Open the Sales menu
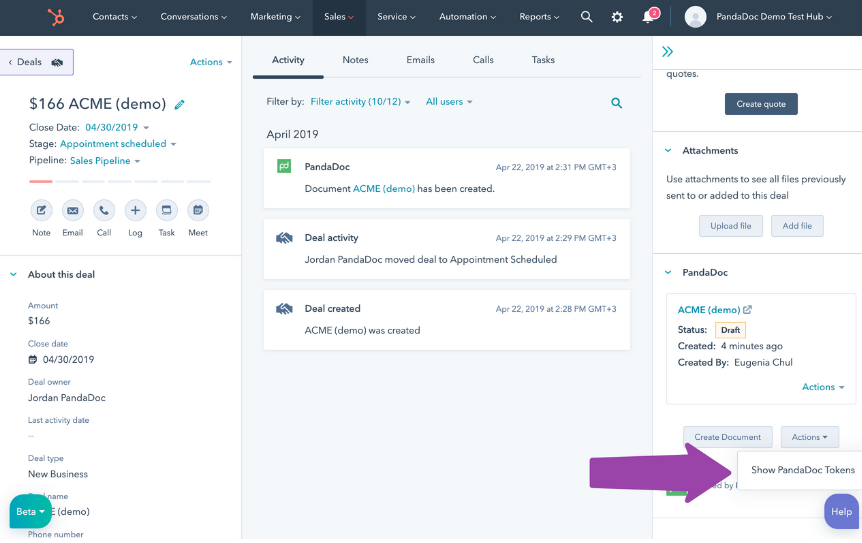The height and width of the screenshot is (543, 862). point(339,17)
